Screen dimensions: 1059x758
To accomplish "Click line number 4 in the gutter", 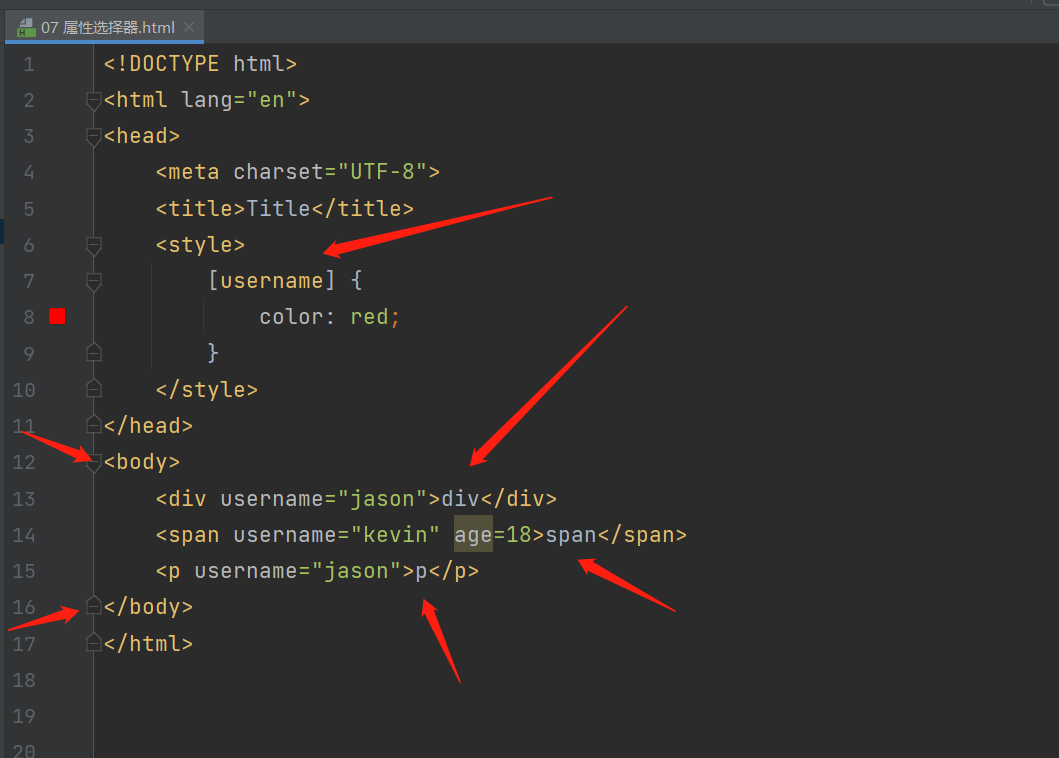I will (x=28, y=172).
